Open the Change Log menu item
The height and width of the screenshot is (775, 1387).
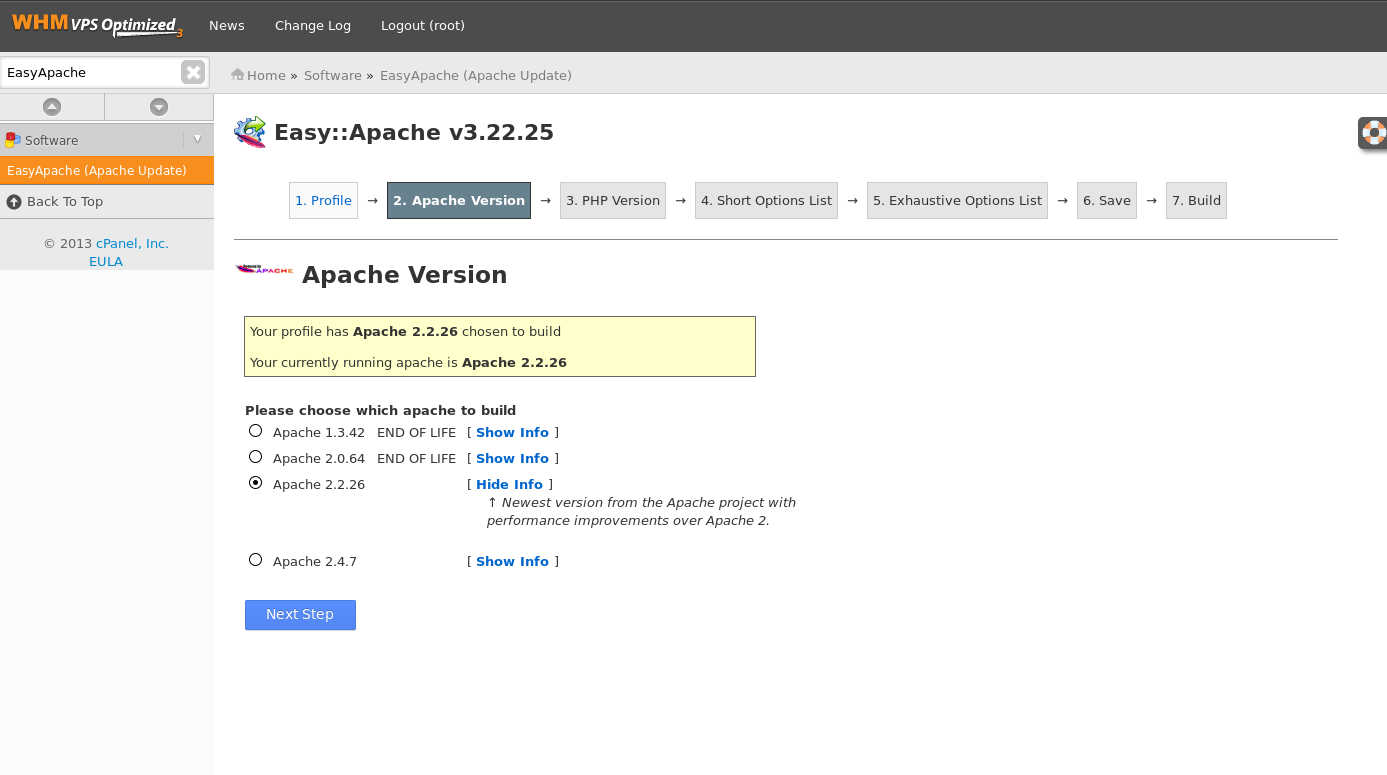tap(313, 26)
